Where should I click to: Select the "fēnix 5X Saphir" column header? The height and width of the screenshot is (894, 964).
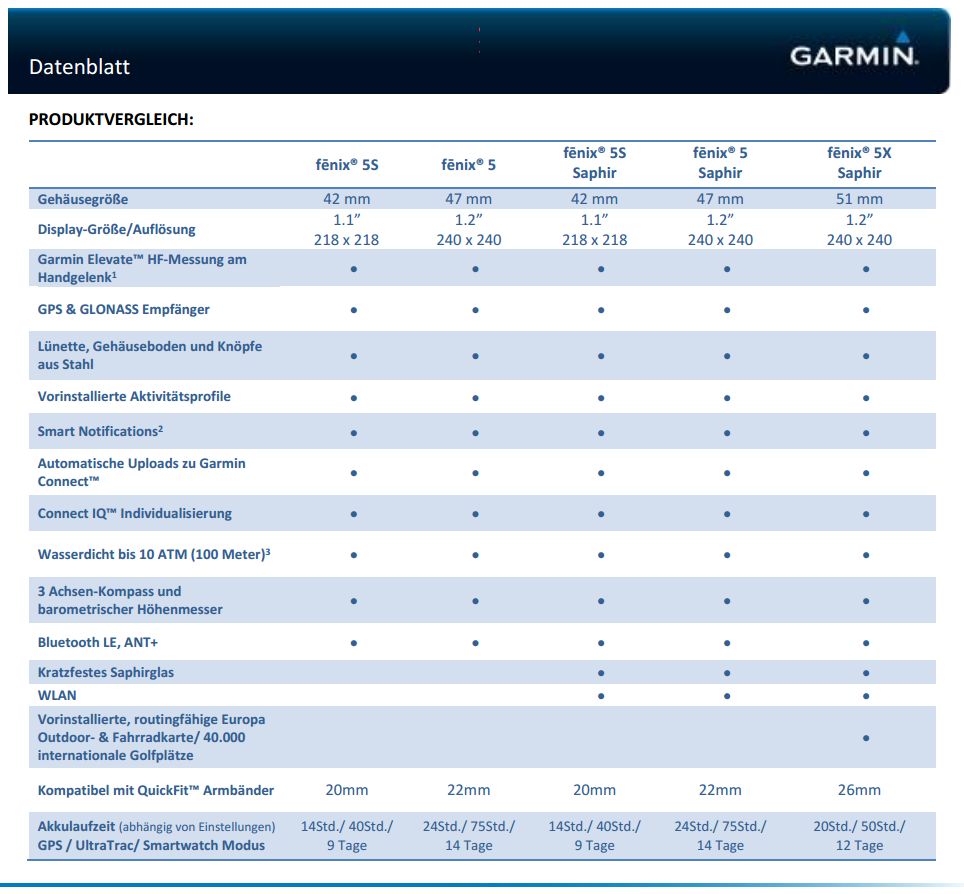pos(859,163)
